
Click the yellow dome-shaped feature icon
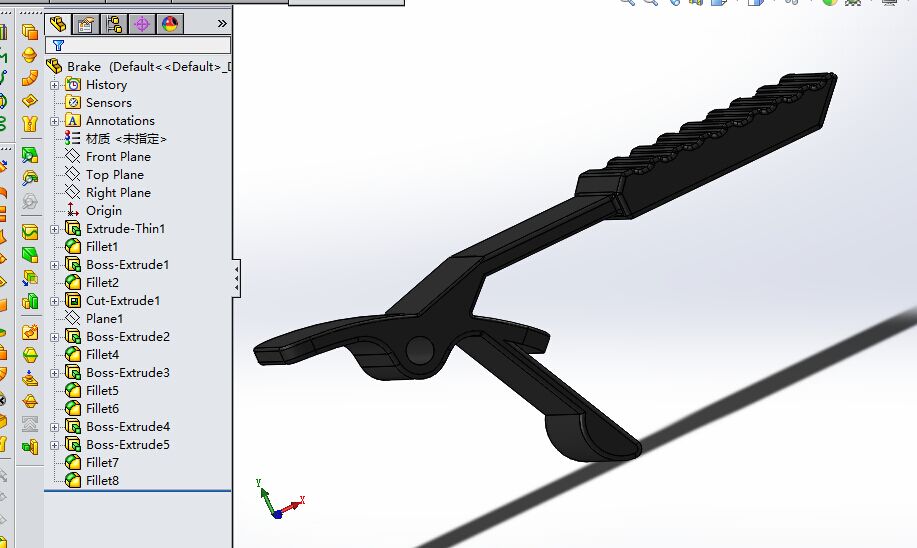tap(29, 55)
